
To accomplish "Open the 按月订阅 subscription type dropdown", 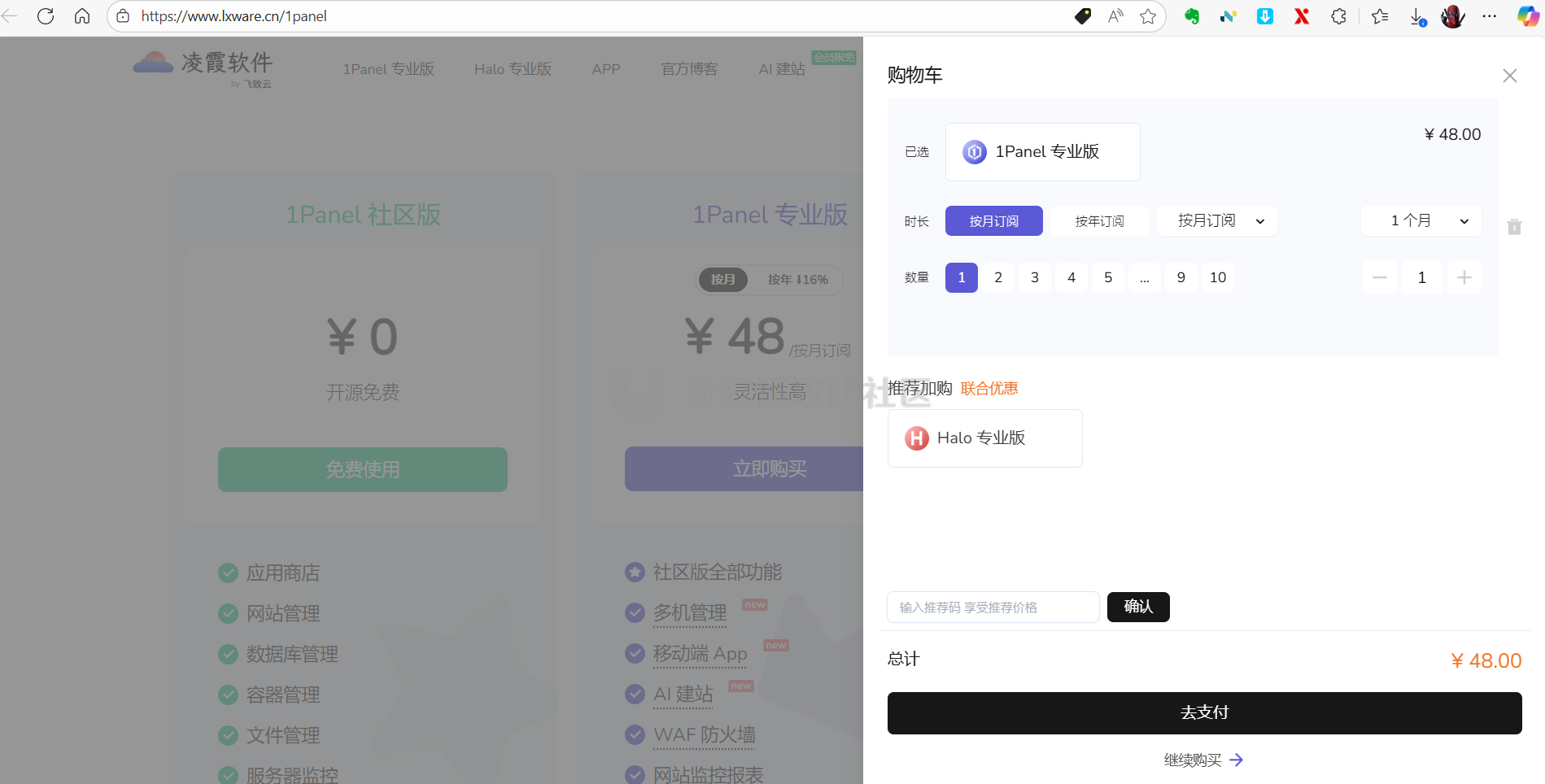I will click(1217, 220).
